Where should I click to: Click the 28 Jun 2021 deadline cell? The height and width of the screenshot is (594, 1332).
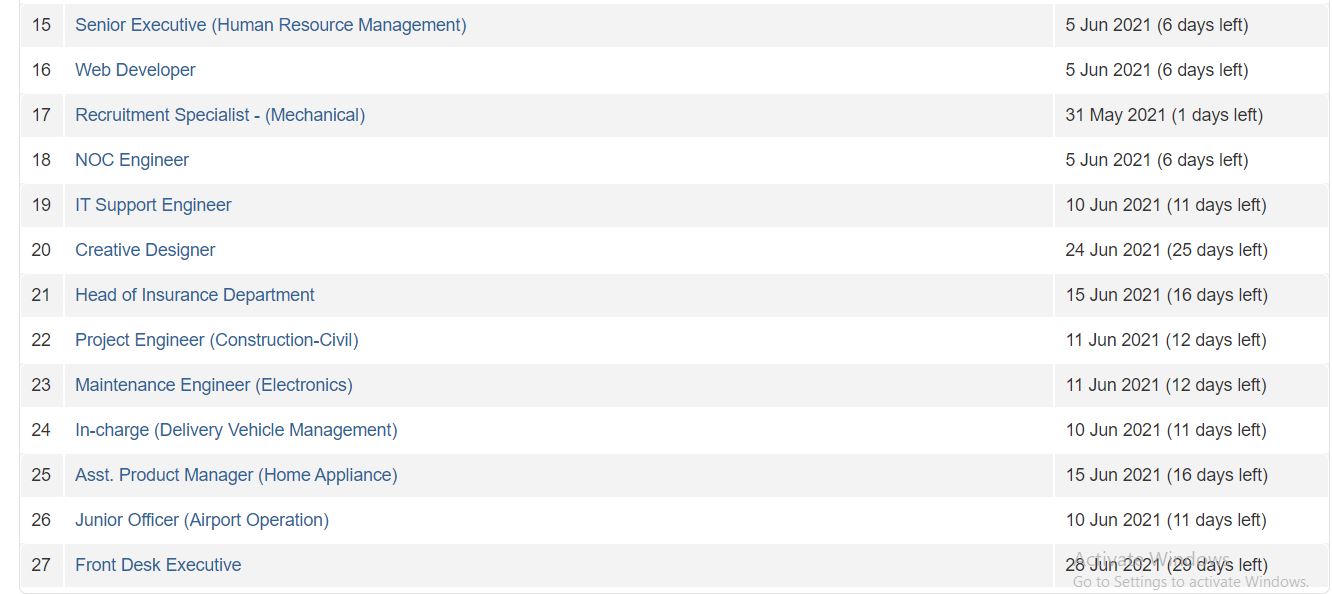(x=1191, y=565)
